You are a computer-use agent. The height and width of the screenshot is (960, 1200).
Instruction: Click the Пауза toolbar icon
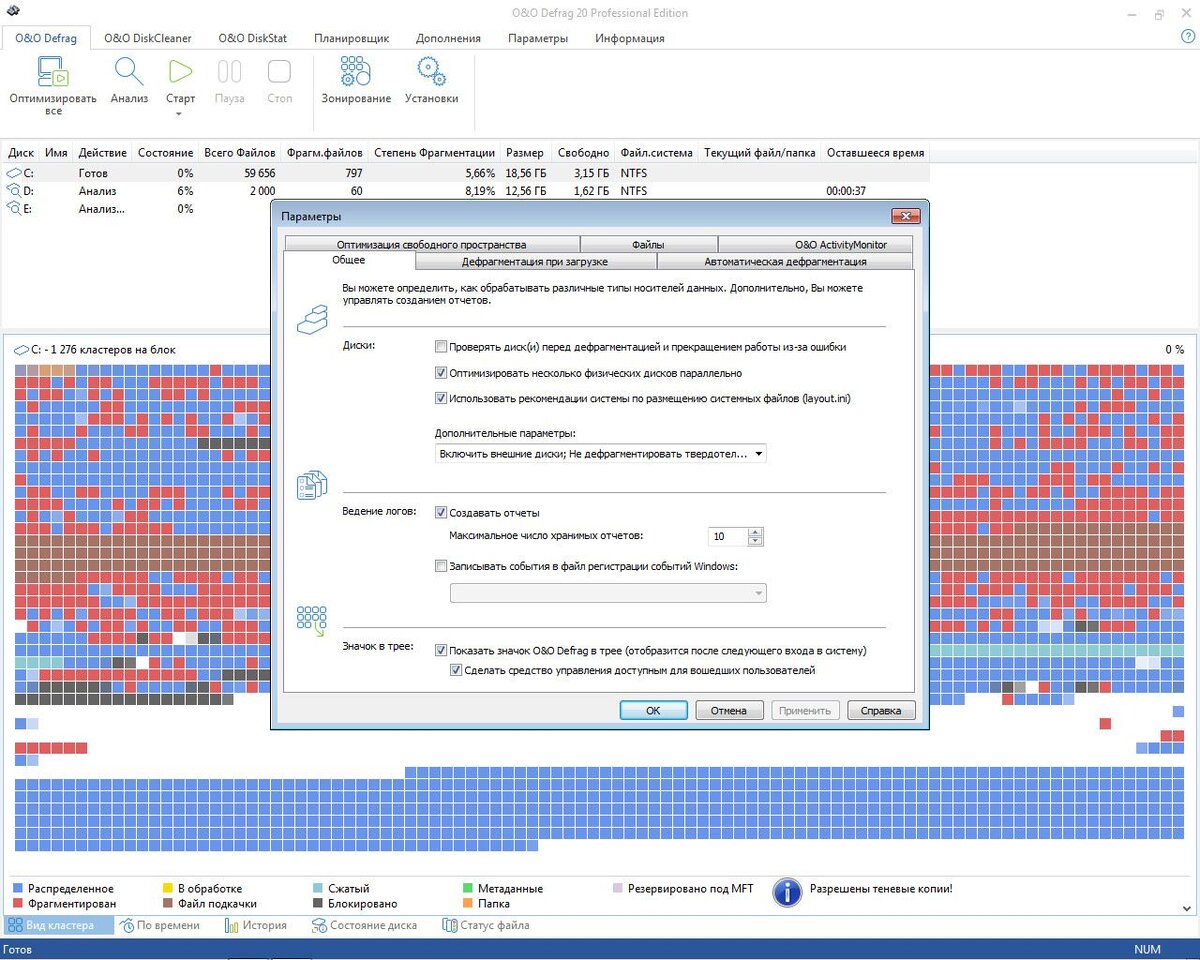(229, 72)
